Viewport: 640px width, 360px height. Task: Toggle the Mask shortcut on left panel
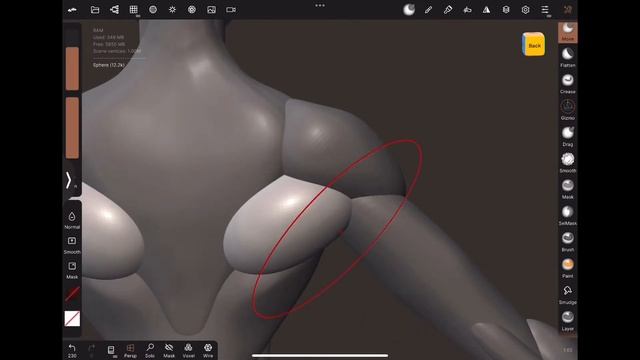72,270
